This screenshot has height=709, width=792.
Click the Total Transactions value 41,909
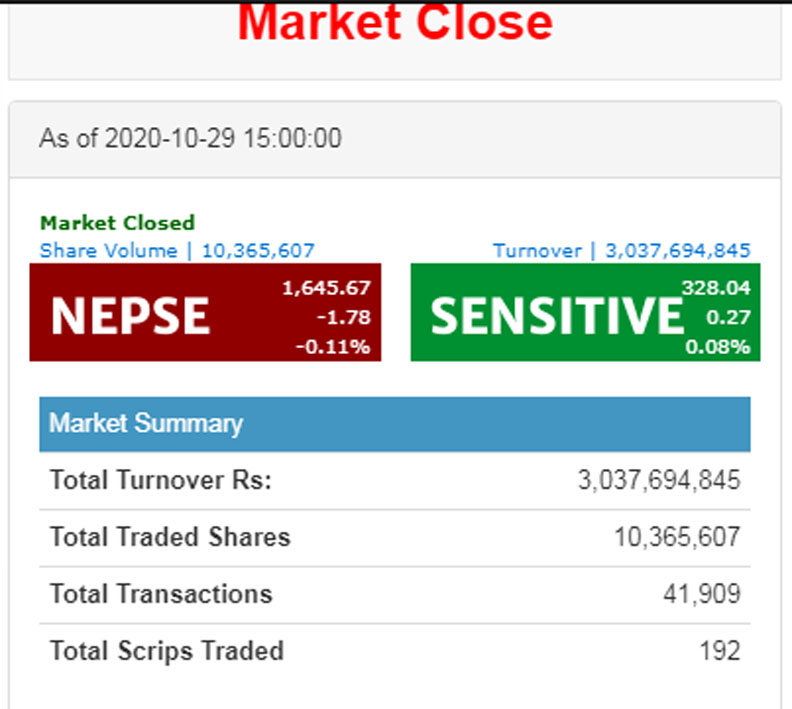[x=701, y=594]
